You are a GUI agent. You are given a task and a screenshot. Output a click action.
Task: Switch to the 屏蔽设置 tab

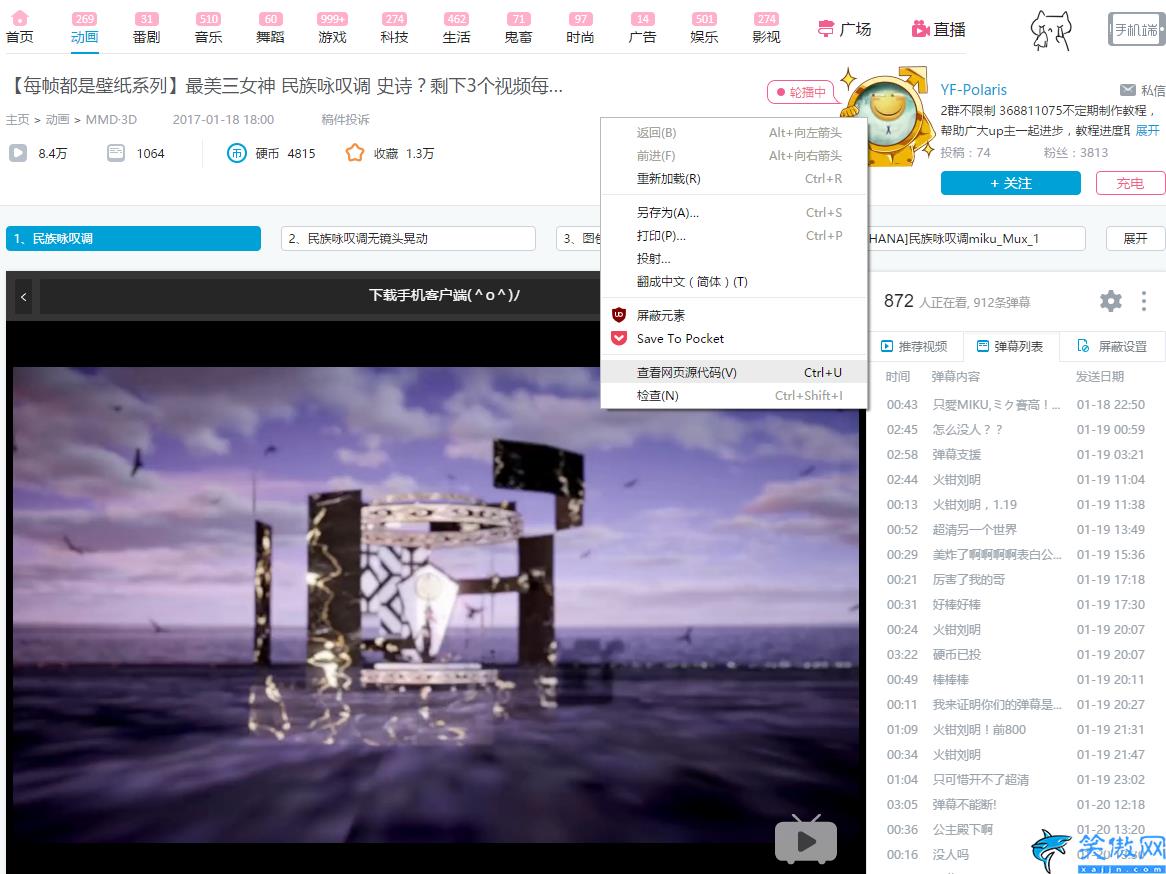click(1112, 347)
